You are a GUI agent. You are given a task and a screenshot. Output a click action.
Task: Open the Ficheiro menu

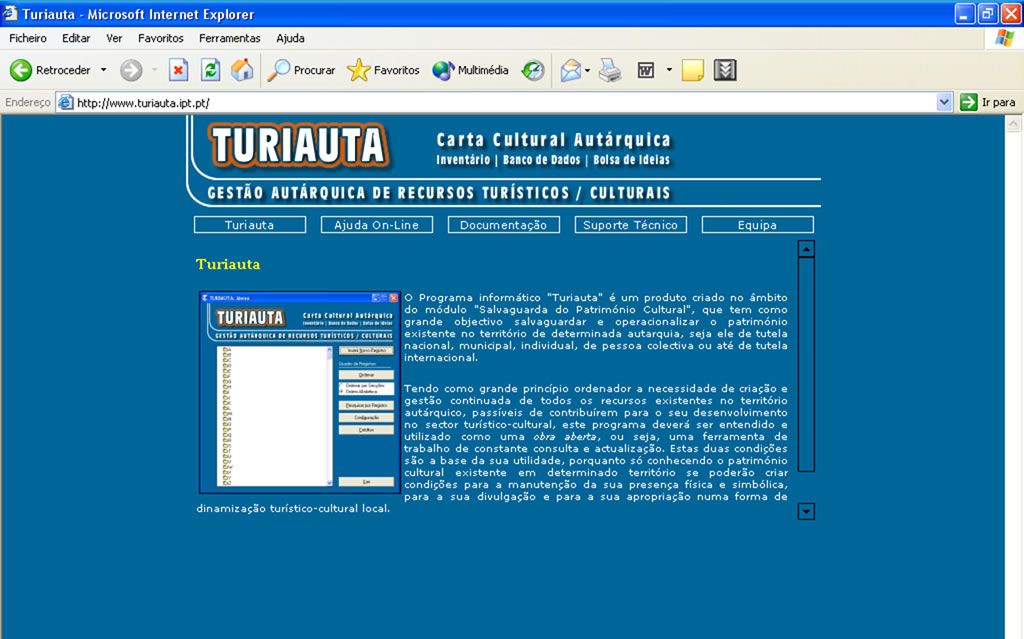point(28,38)
